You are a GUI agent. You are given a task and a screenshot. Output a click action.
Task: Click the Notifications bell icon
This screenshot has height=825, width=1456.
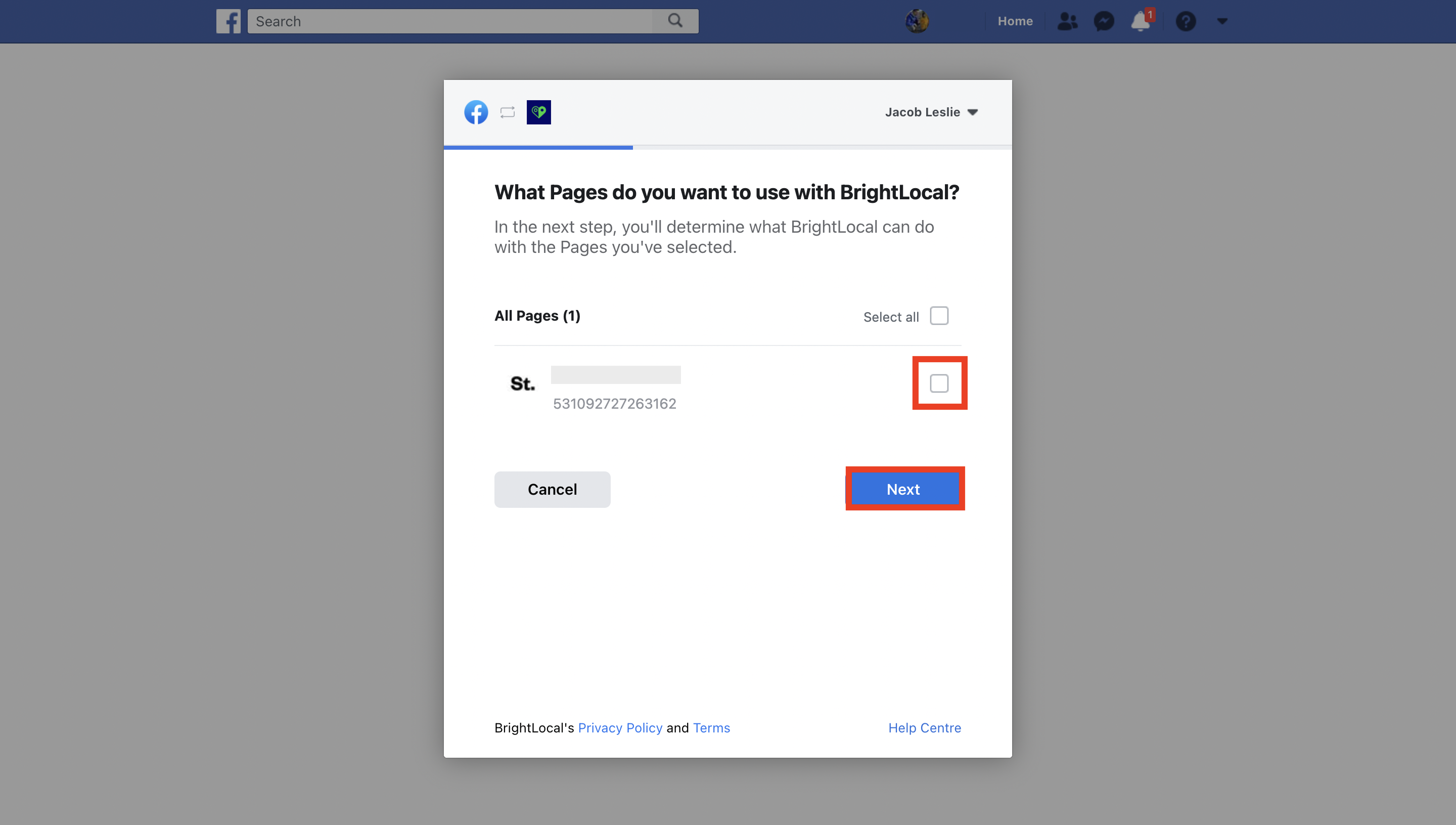[x=1140, y=21]
